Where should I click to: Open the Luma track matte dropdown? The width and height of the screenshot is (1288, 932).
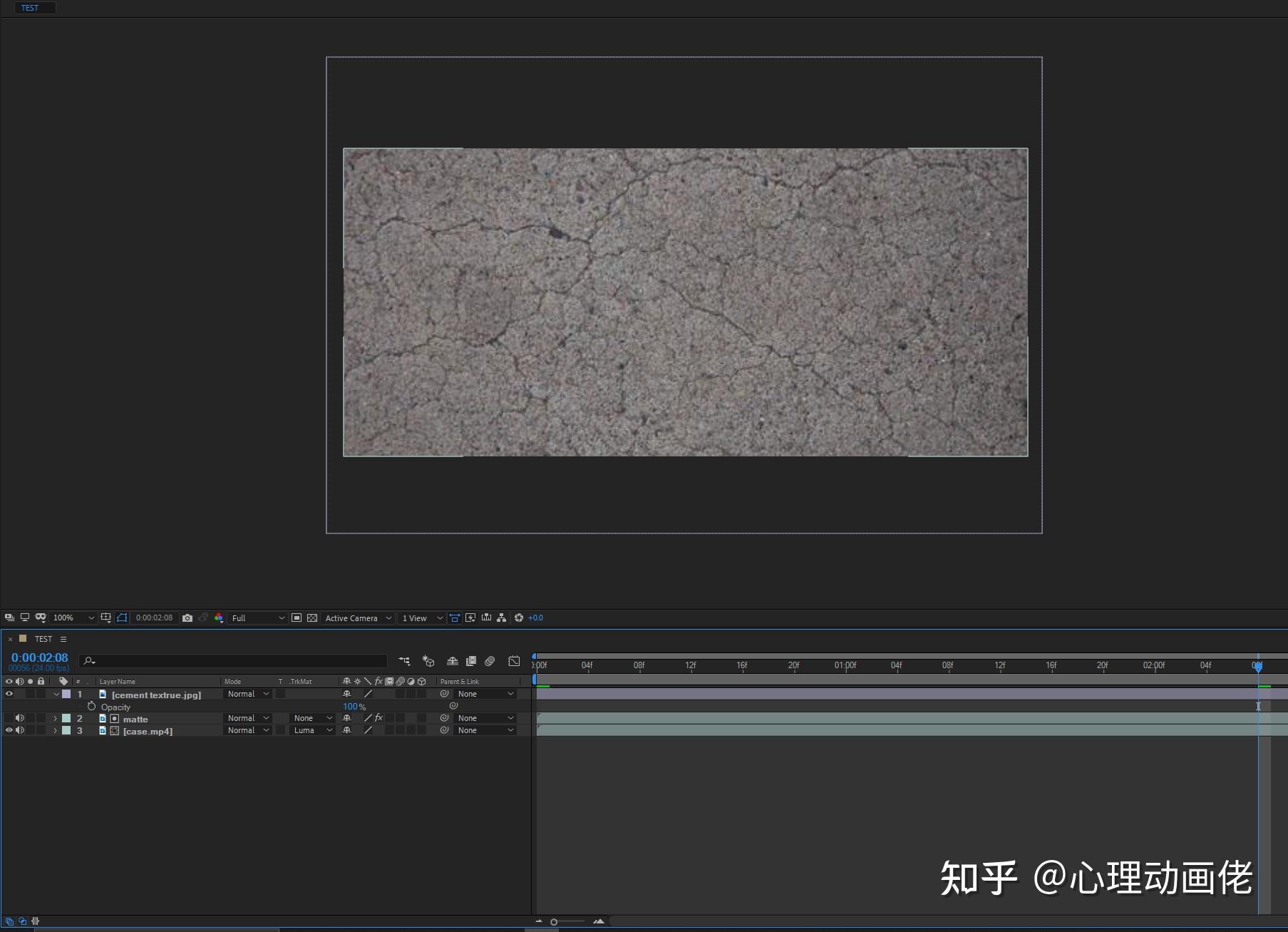313,730
